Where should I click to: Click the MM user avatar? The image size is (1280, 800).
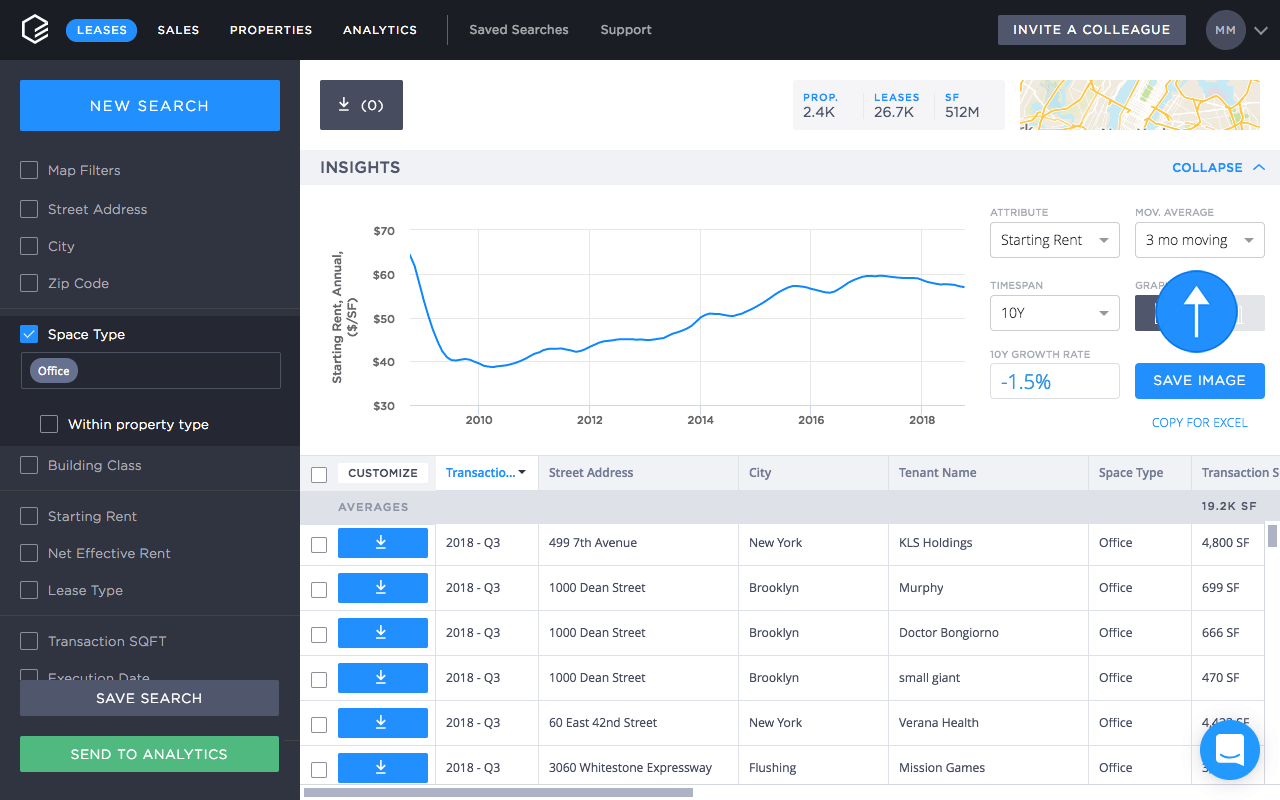[x=1225, y=30]
